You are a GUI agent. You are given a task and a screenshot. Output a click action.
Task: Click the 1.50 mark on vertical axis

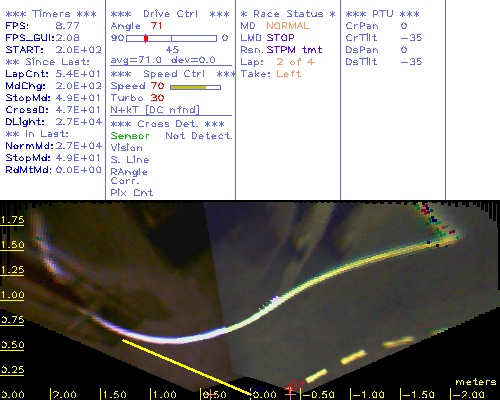coord(12,245)
